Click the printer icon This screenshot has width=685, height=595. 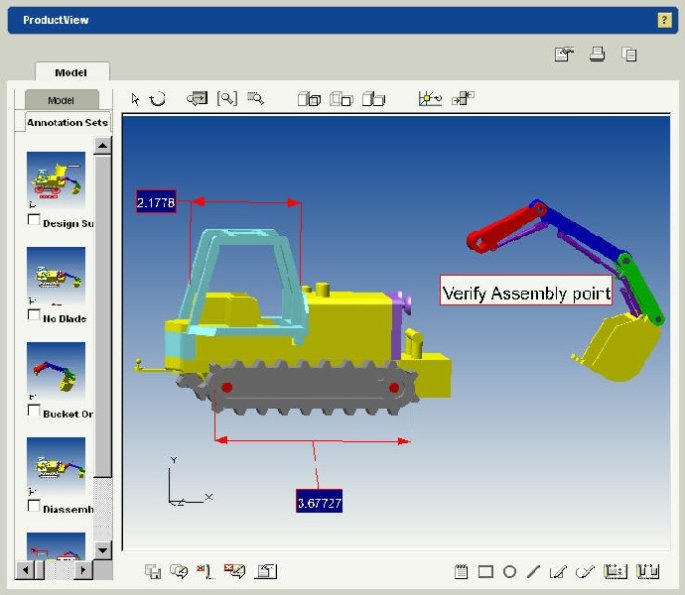[x=597, y=54]
